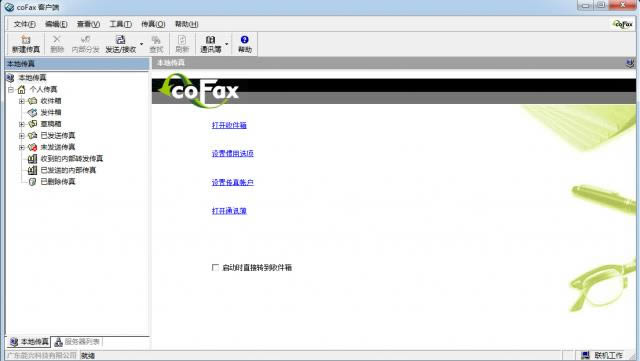Select 发件箱 label in the tree

tap(51, 112)
